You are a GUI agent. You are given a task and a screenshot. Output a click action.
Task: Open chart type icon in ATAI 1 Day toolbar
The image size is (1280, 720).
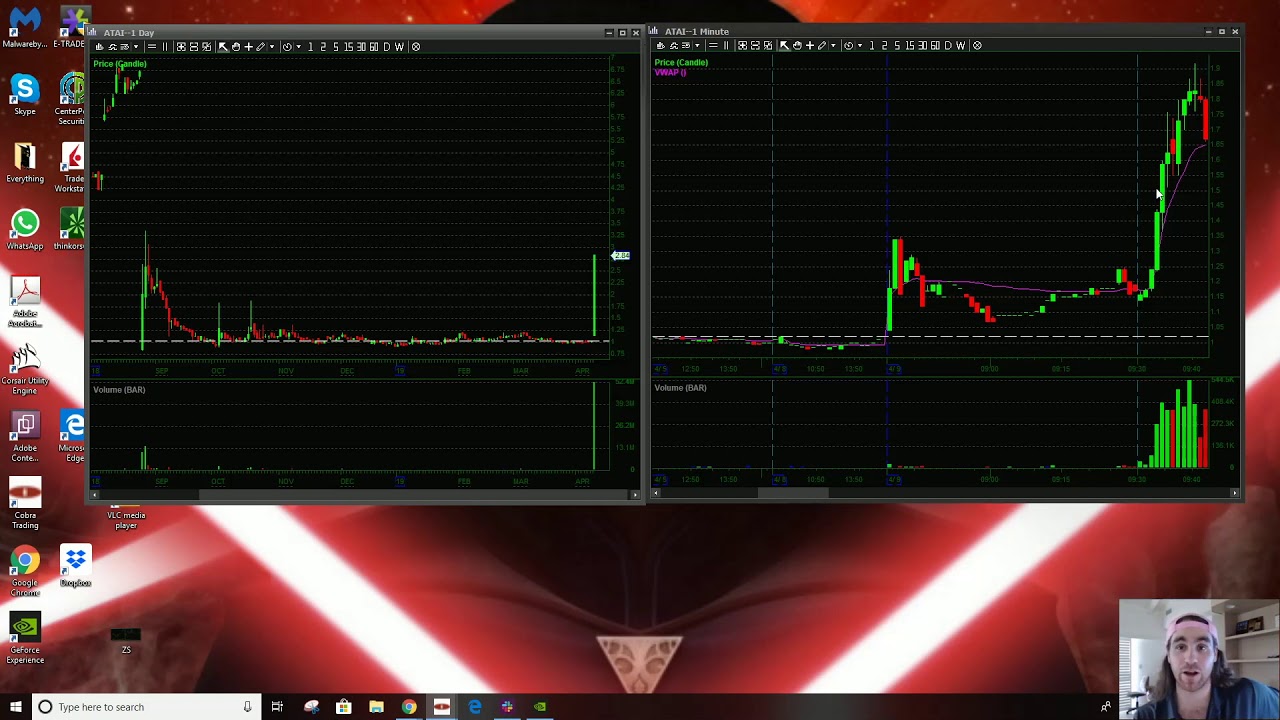pyautogui.click(x=100, y=46)
